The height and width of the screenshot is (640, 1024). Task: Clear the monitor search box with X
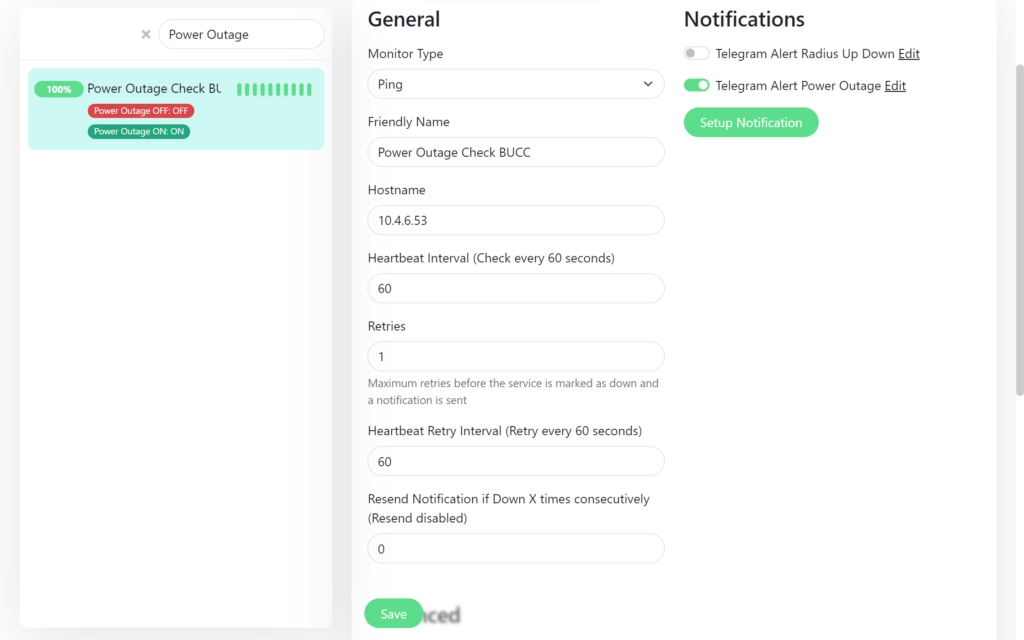(146, 34)
